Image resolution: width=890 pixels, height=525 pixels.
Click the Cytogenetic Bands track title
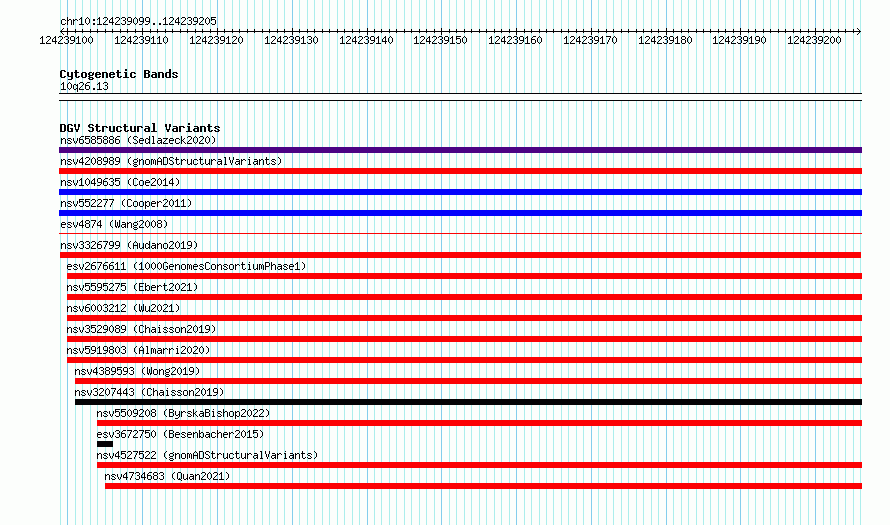pos(119,74)
